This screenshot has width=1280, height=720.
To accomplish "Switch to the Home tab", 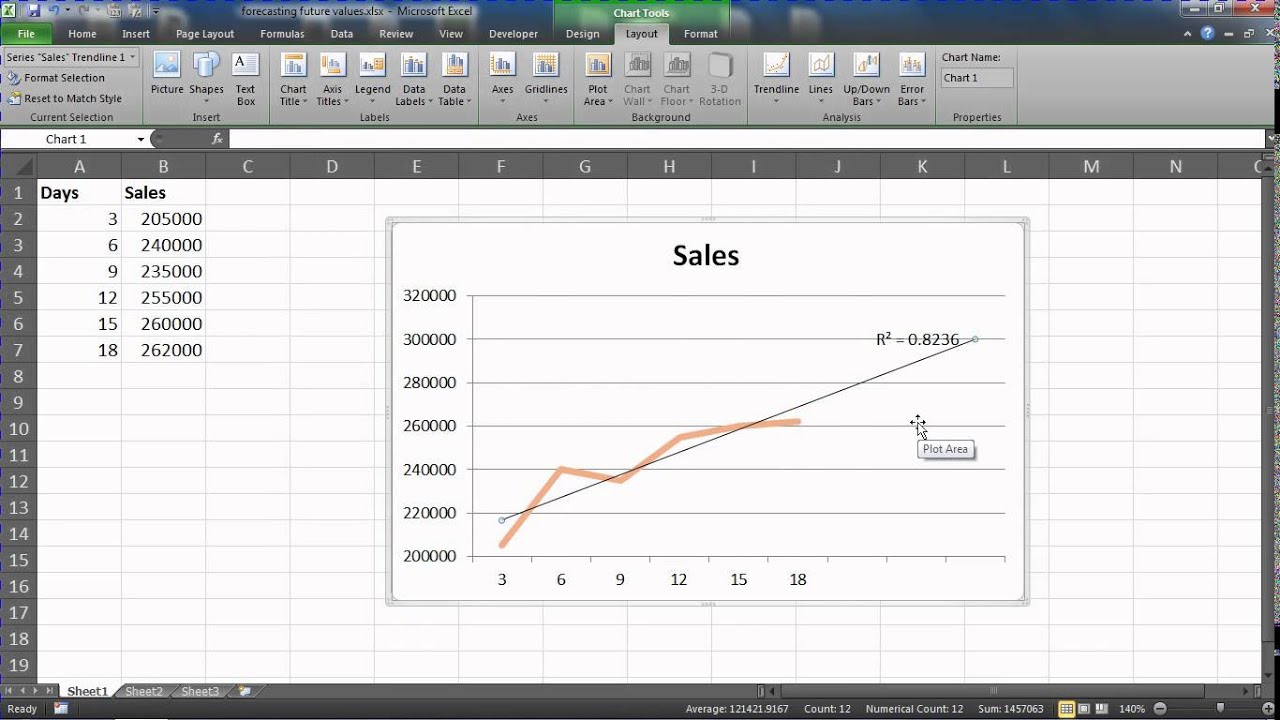I will coord(82,34).
